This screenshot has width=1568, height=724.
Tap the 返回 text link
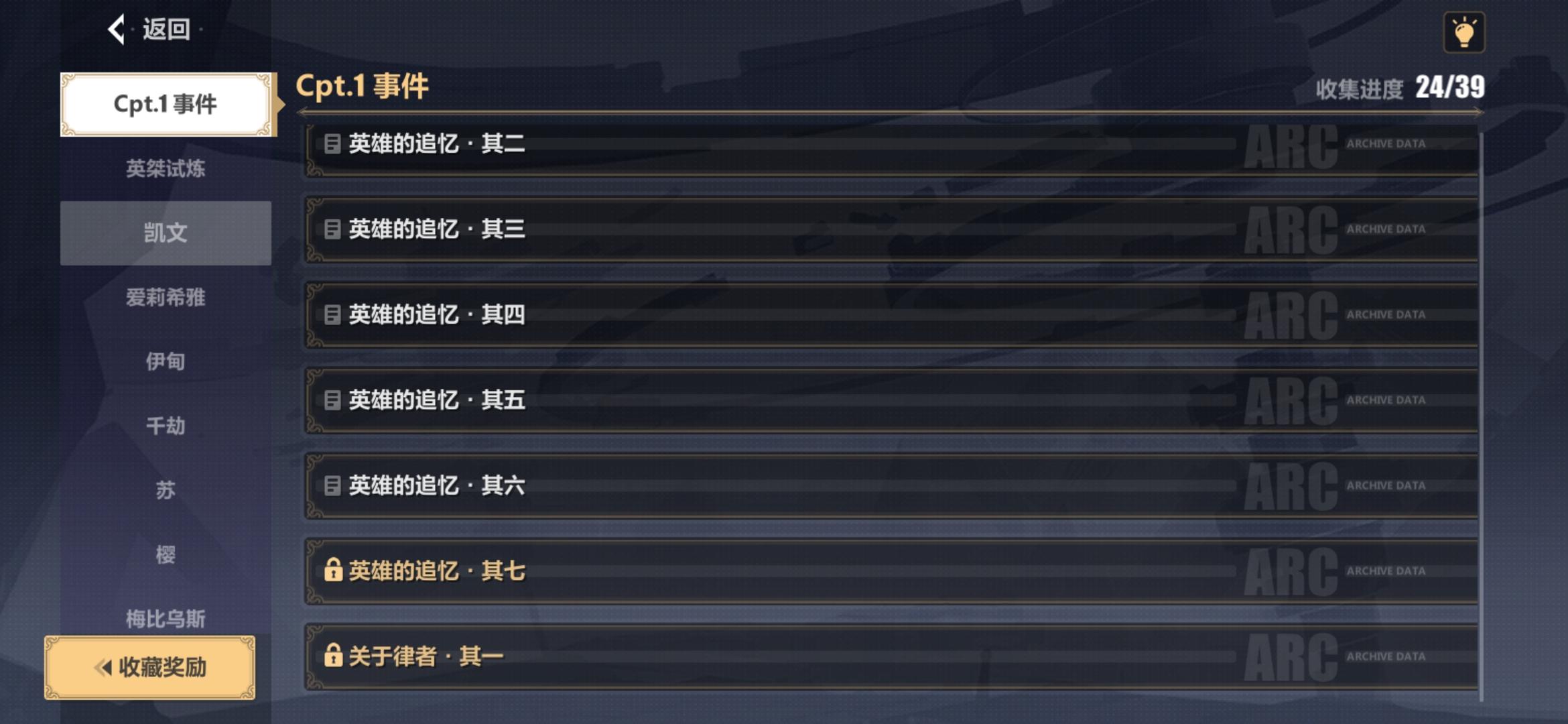166,29
